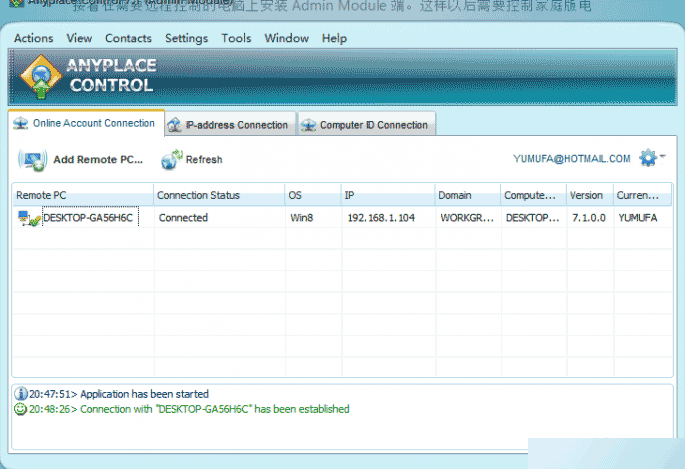
Task: Click the DESKTOP... computer name cell
Action: pyautogui.click(x=533, y=217)
